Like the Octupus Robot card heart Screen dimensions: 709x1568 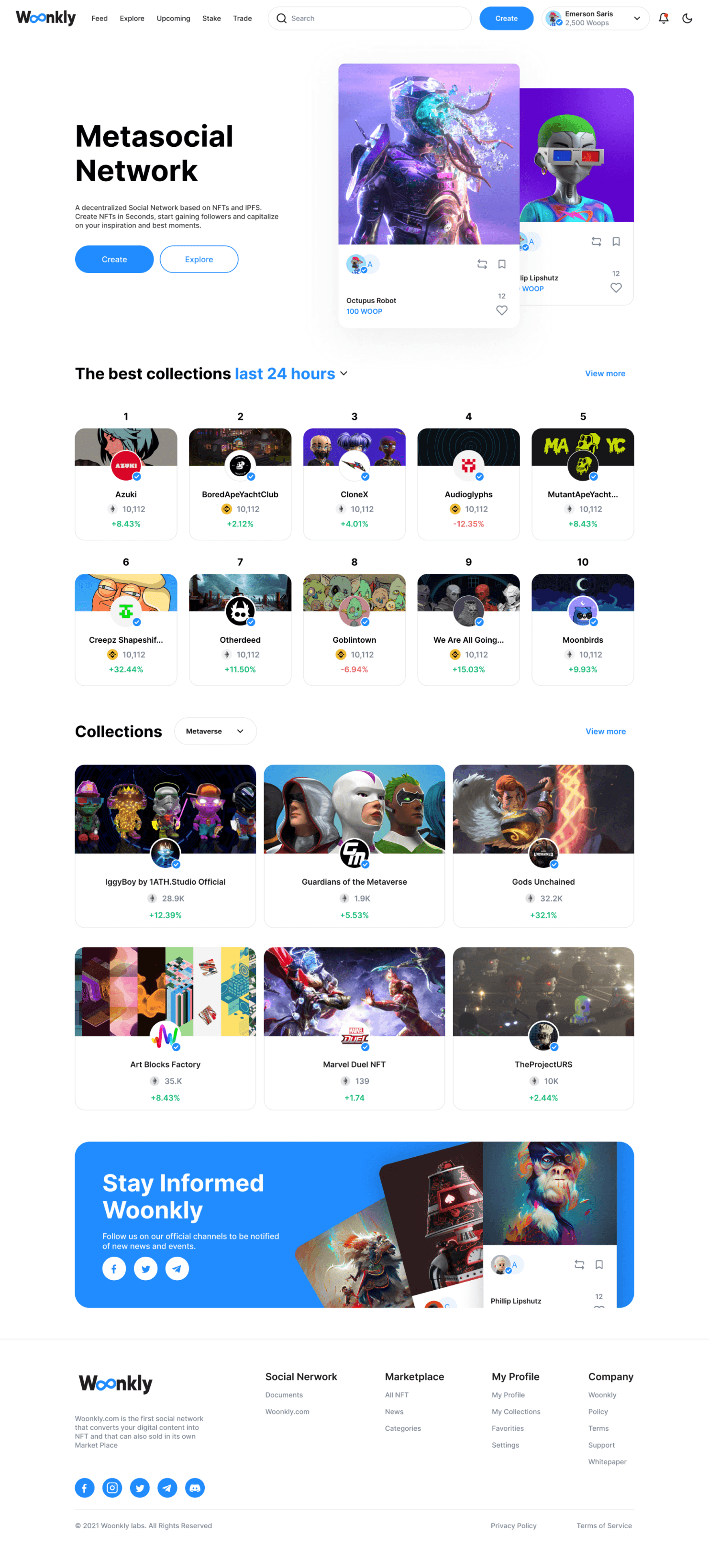coord(501,310)
